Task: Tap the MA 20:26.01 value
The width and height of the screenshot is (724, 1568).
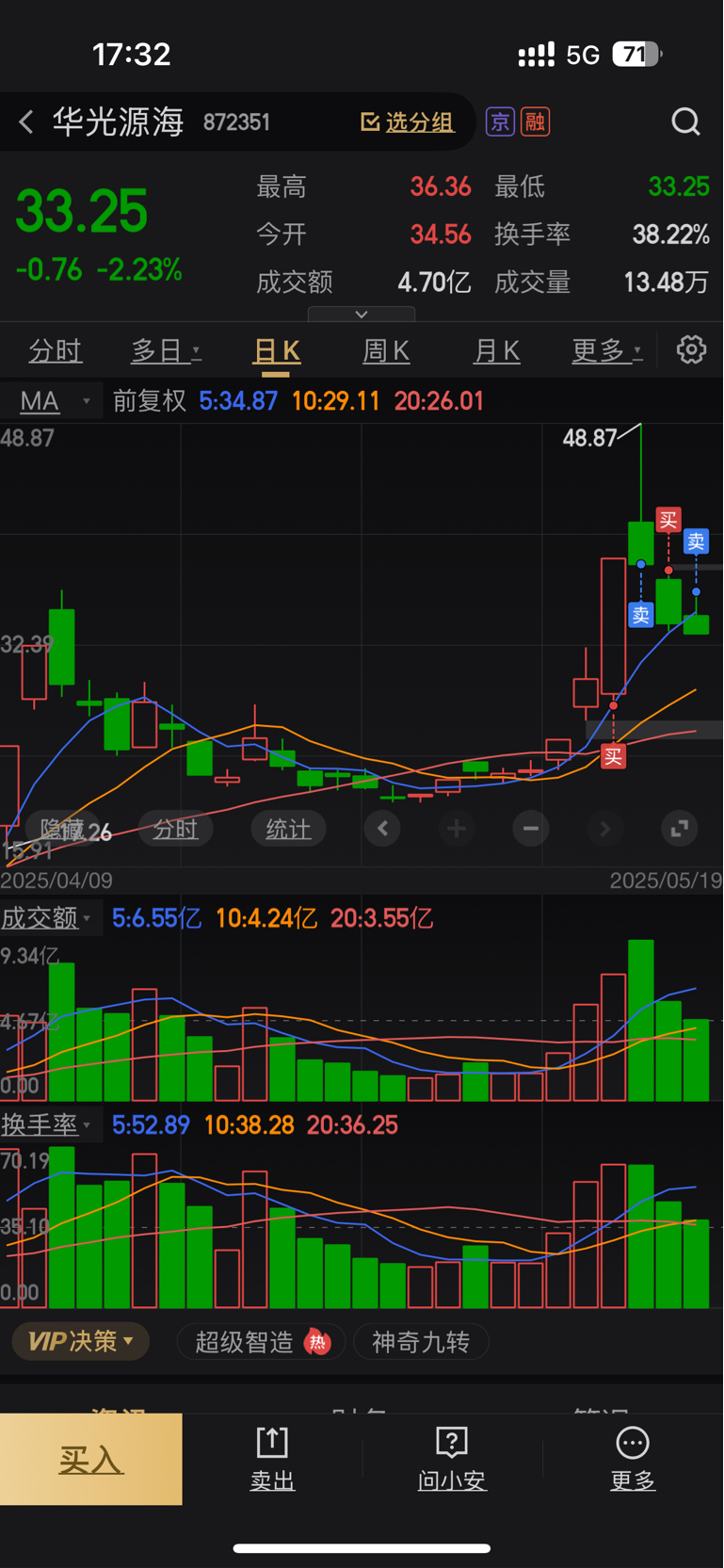Action: pos(439,401)
